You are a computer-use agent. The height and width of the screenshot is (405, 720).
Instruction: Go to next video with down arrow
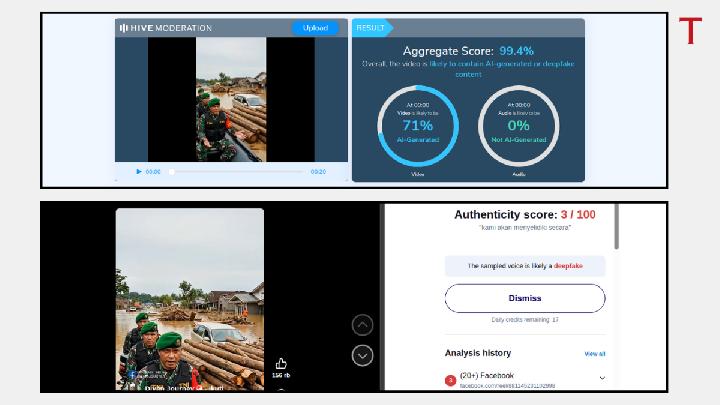pyautogui.click(x=363, y=355)
